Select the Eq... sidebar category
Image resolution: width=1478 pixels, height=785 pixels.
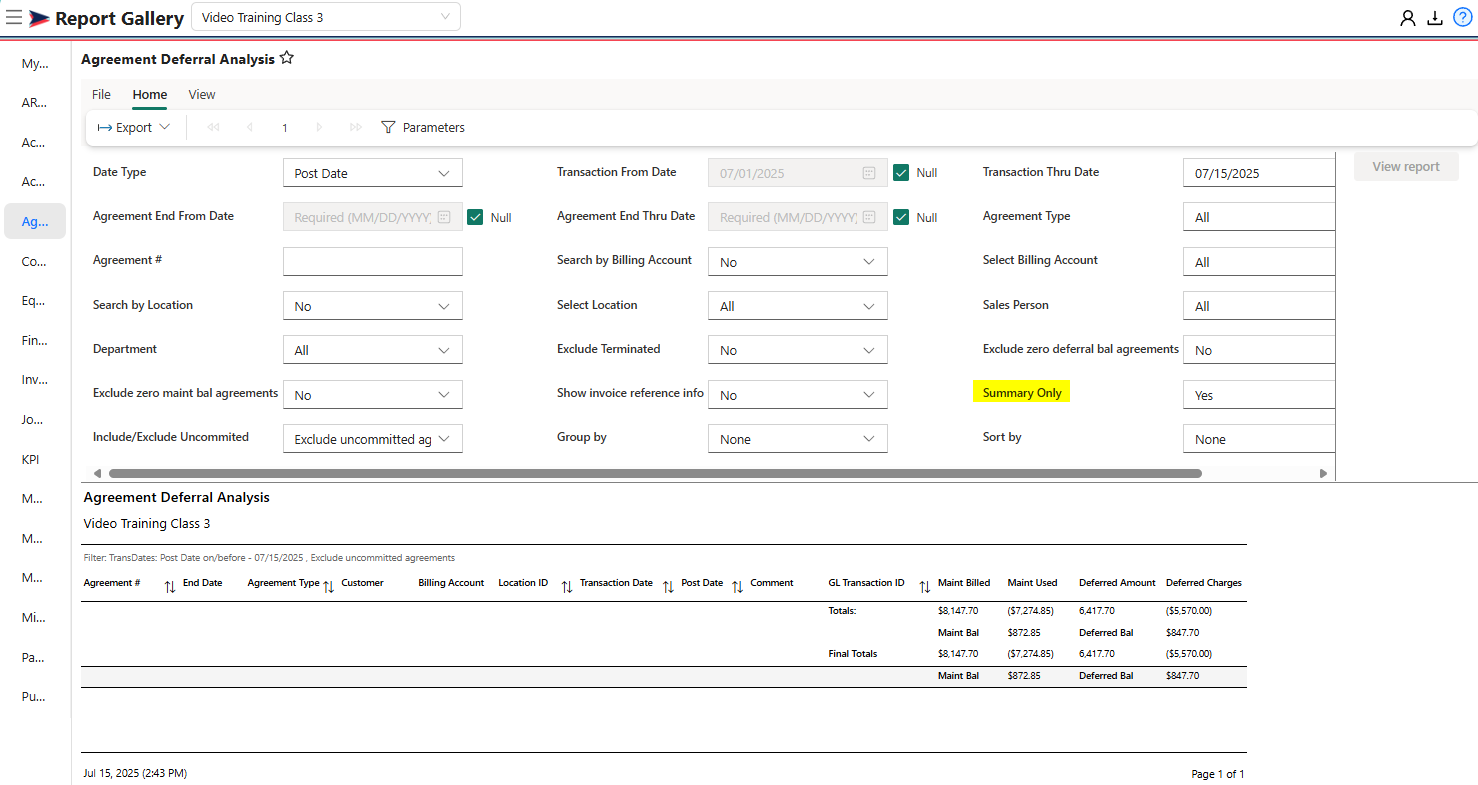point(35,300)
